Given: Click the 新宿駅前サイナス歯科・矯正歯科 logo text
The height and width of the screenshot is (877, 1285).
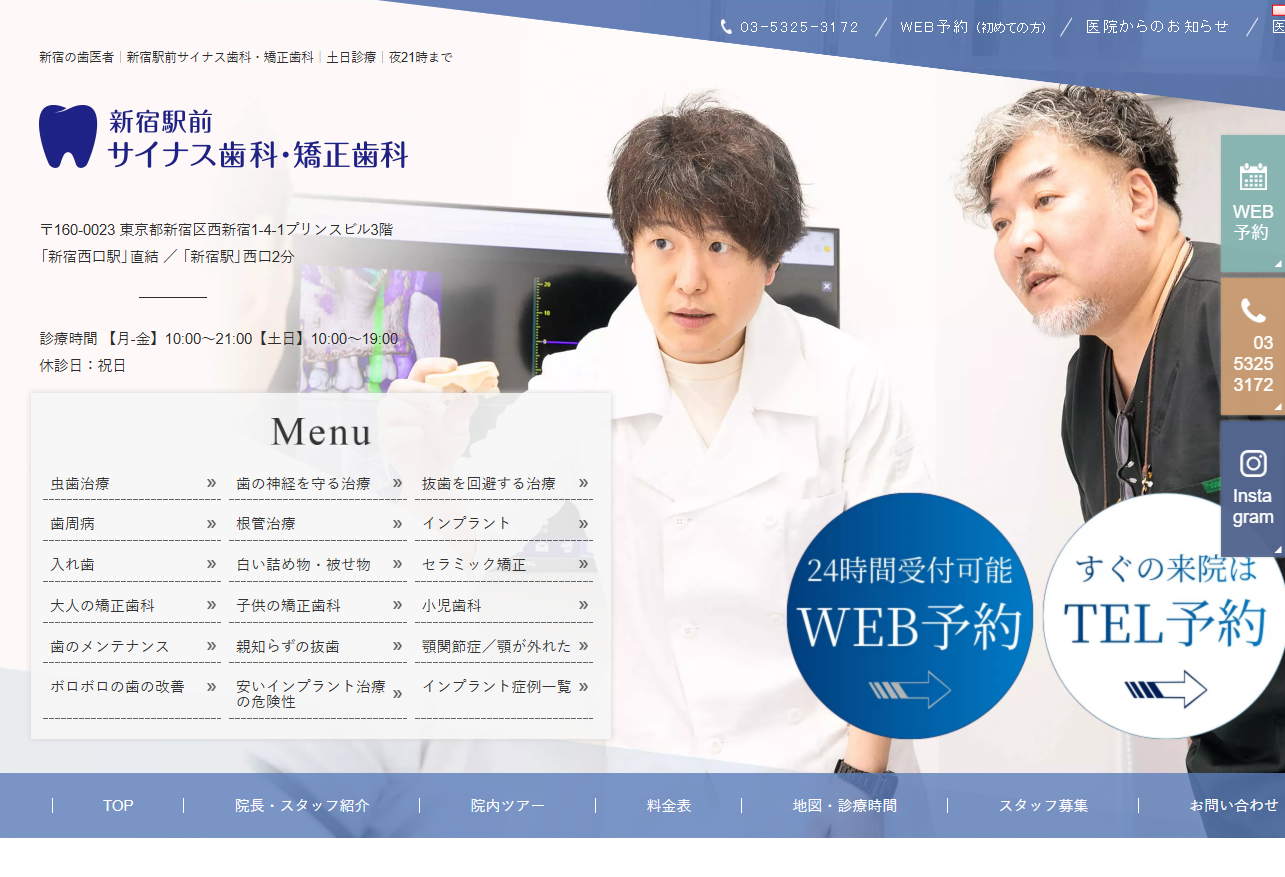Looking at the screenshot, I should 258,137.
